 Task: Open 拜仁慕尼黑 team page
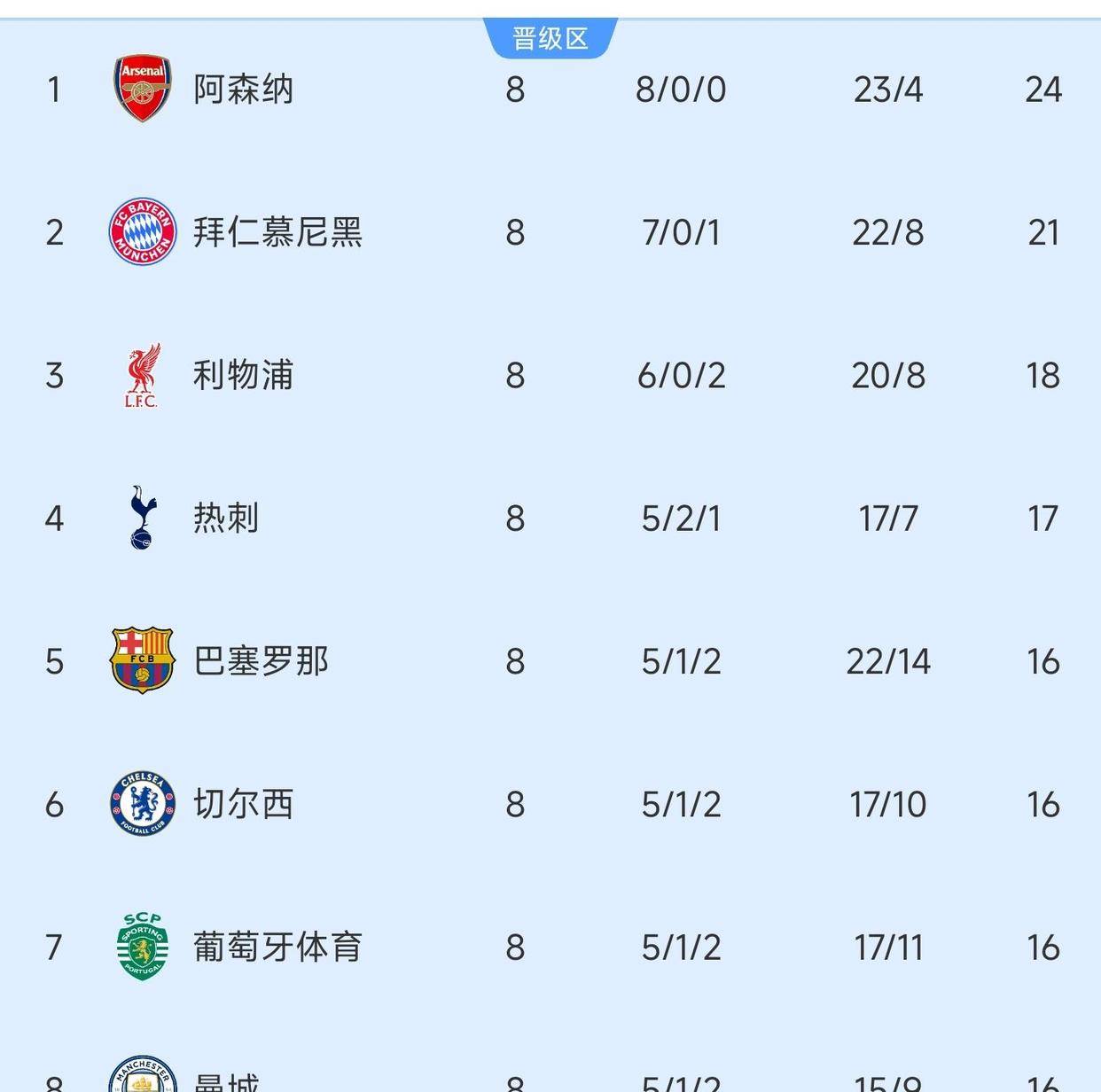tap(277, 232)
